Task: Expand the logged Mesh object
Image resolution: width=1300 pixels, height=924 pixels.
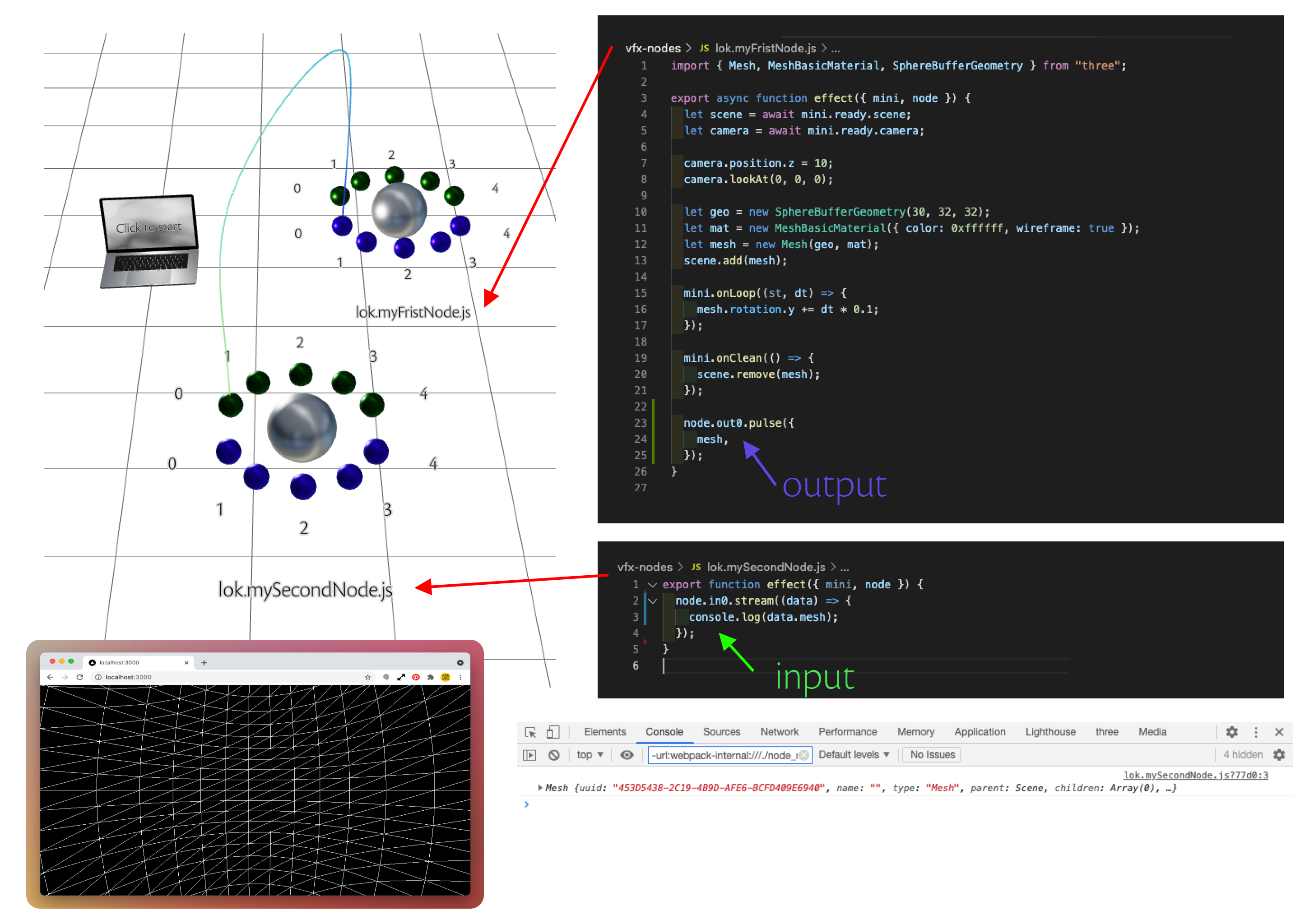Action: [539, 788]
